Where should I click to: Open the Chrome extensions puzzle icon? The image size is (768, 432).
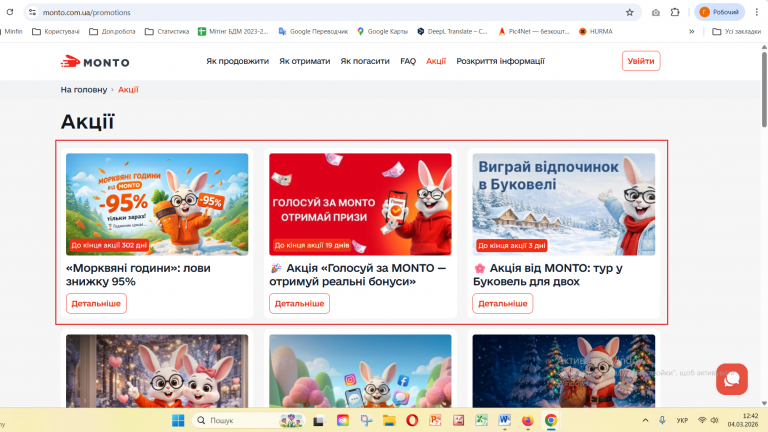(675, 12)
